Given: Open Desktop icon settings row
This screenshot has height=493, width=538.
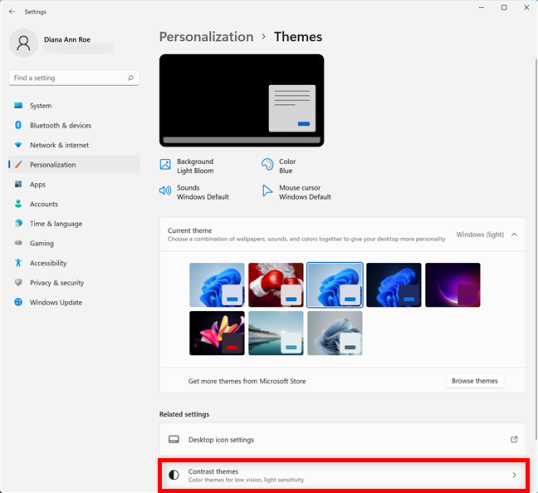Looking at the screenshot, I should click(x=343, y=439).
